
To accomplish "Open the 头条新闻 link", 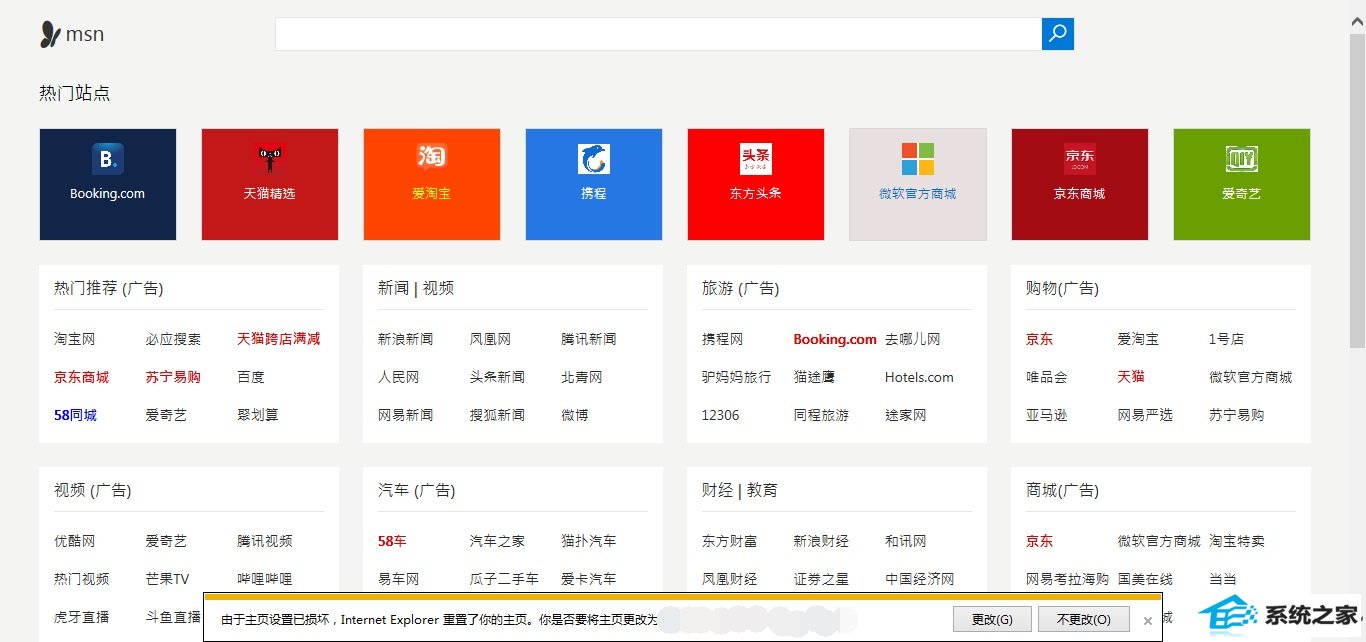I will 497,377.
